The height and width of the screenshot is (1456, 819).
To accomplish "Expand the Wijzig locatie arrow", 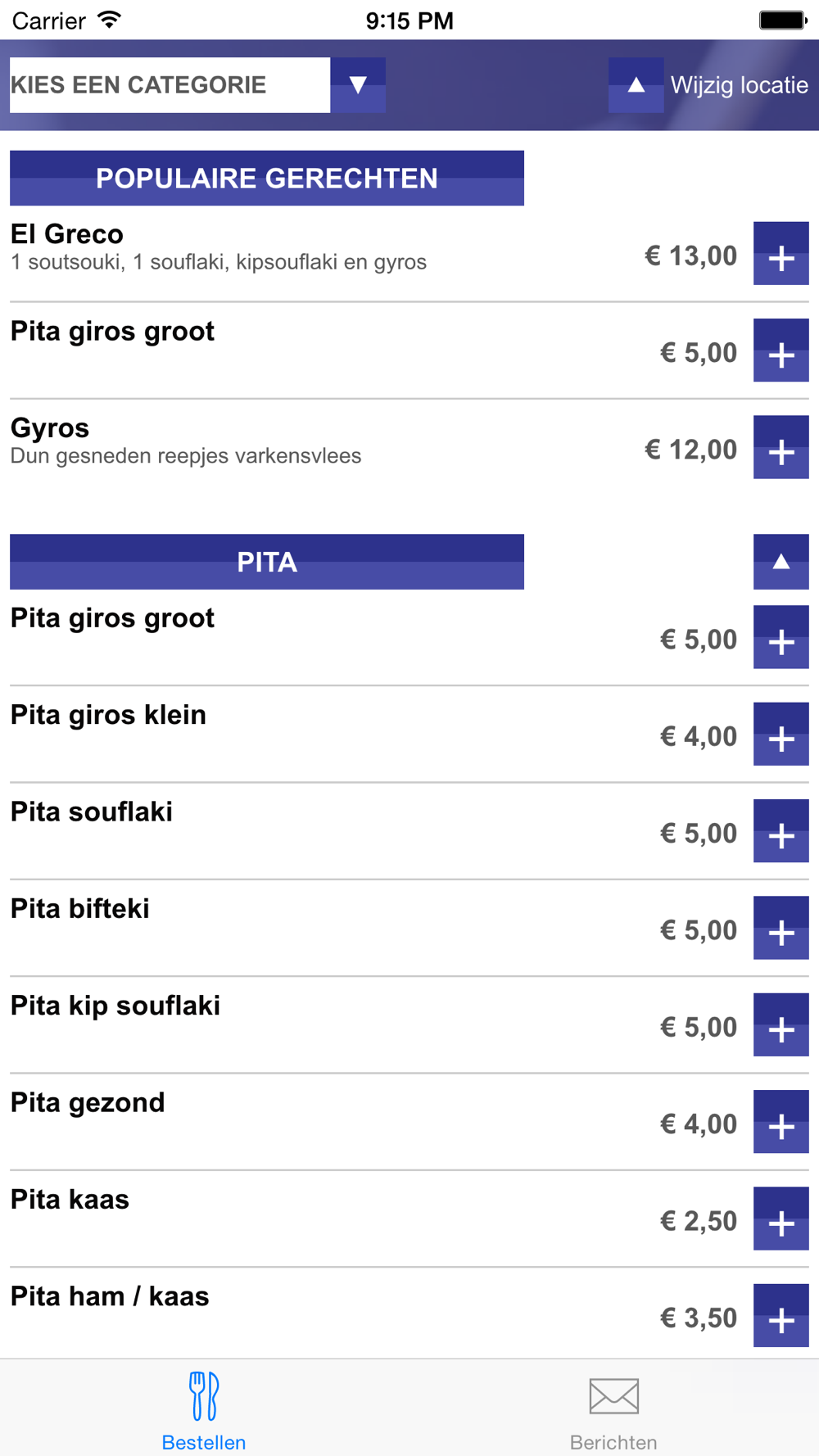I will point(636,85).
